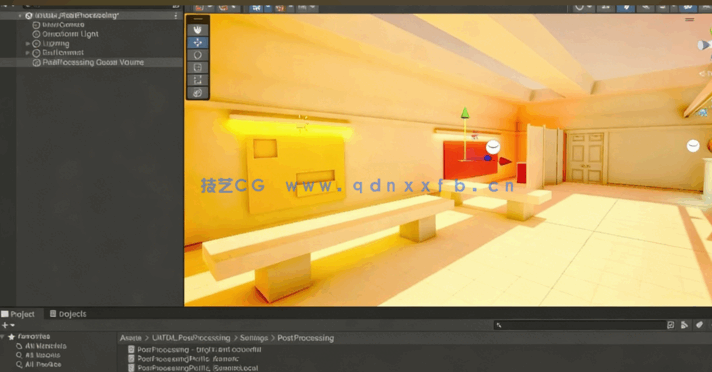Image resolution: width=712 pixels, height=372 pixels.
Task: Select the combined Transform tool
Action: tap(198, 93)
